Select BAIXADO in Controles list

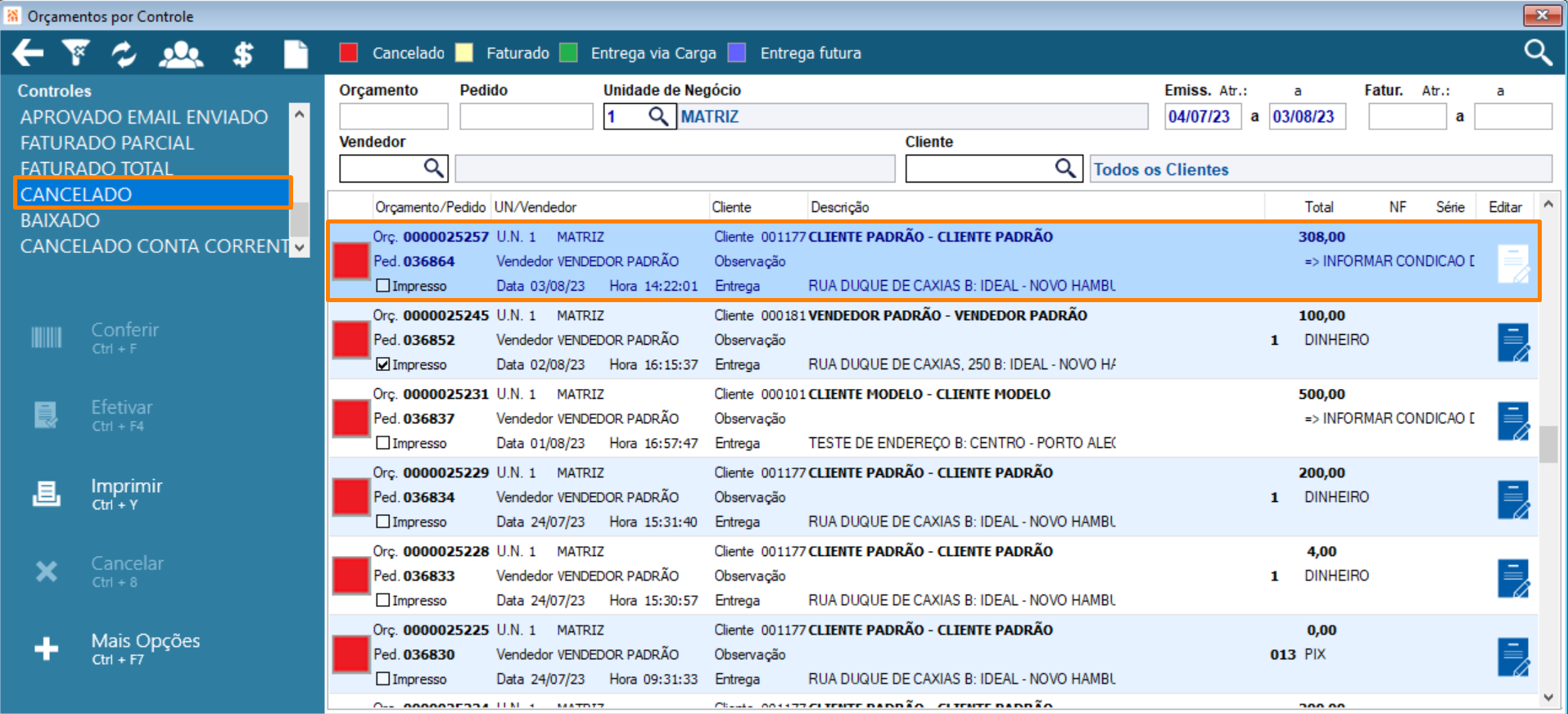click(60, 220)
